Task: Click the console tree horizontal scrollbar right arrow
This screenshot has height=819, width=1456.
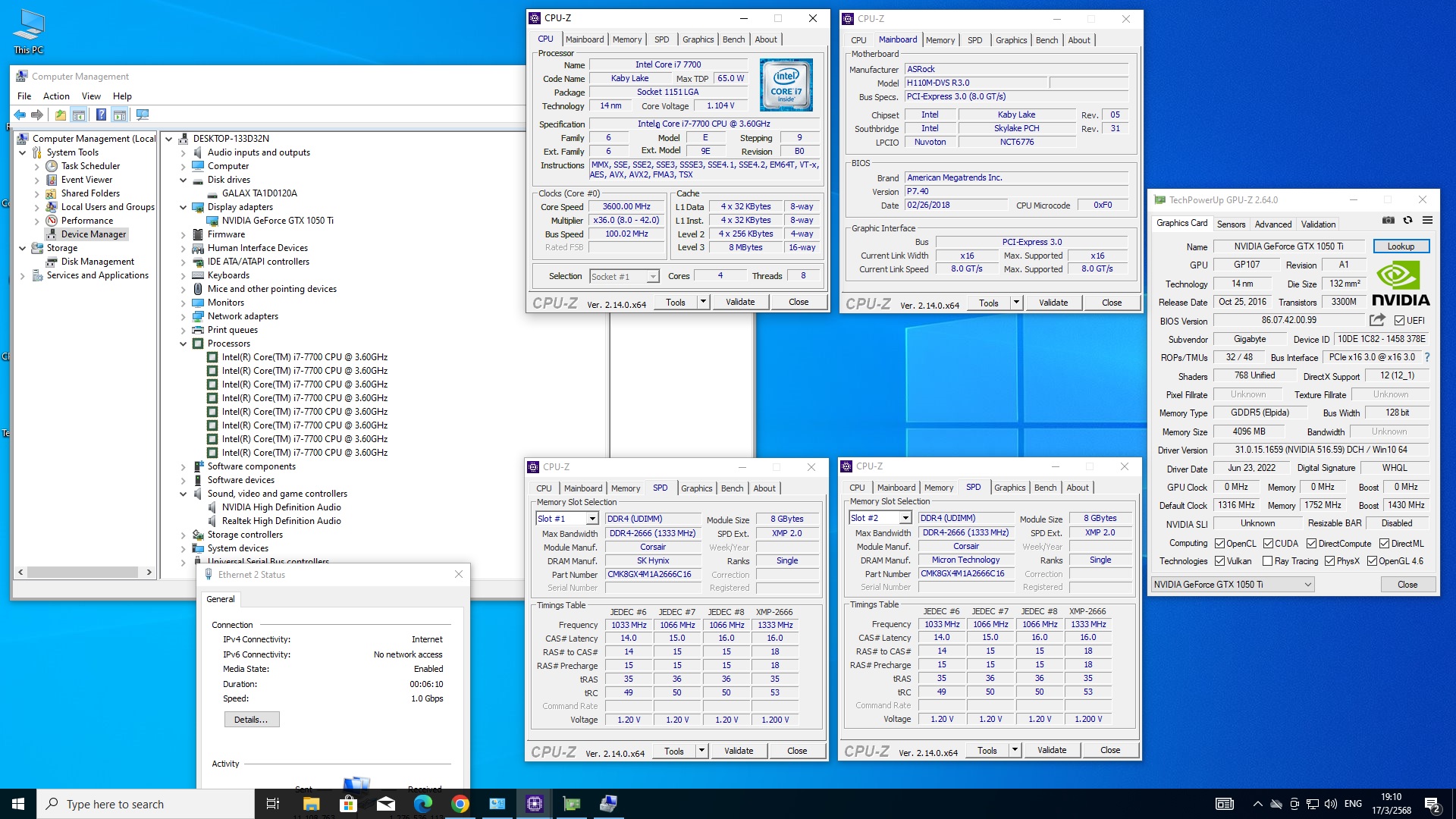Action: coord(149,573)
